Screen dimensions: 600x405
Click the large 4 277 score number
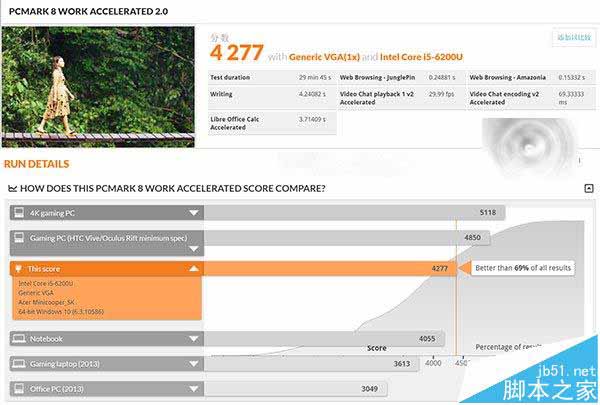coord(237,53)
